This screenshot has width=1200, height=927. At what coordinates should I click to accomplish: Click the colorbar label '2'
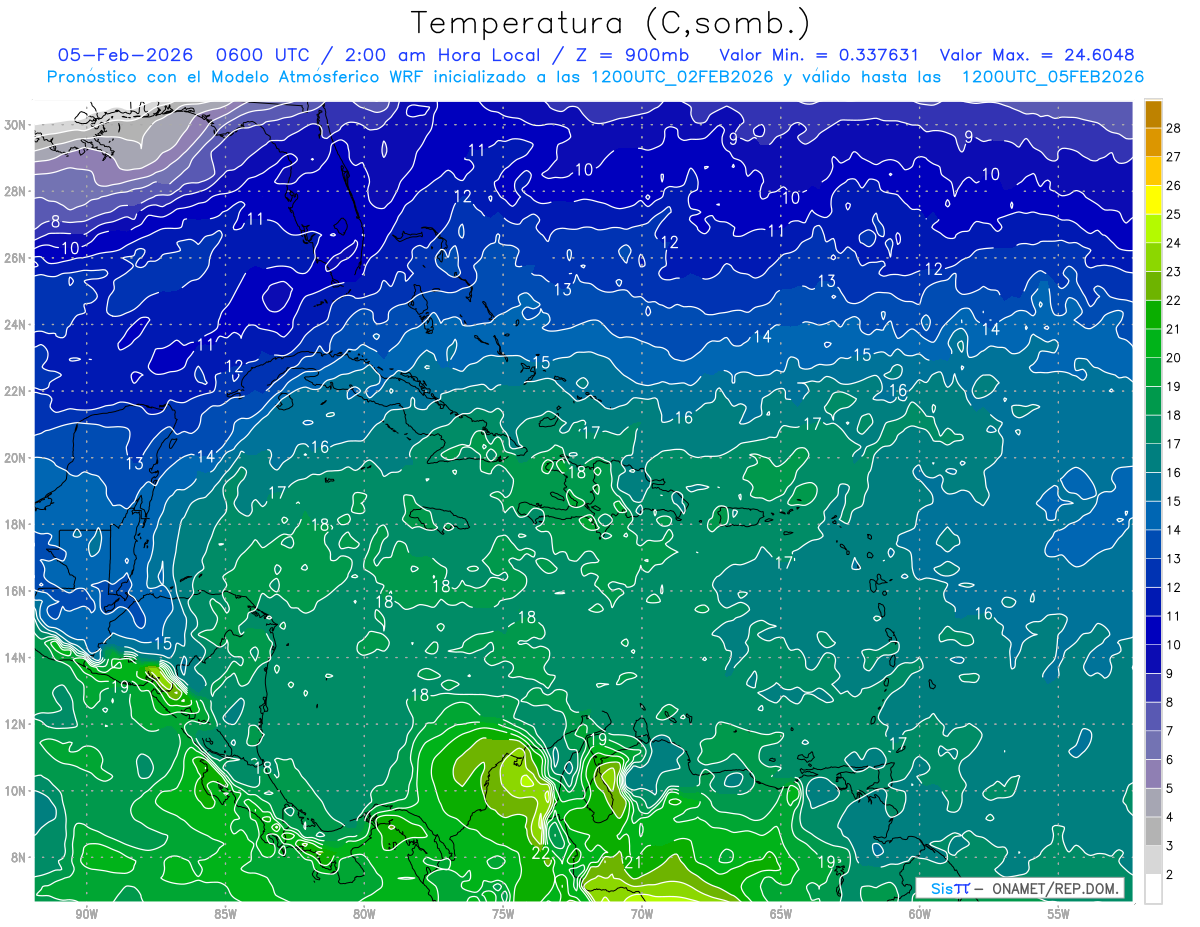(1170, 875)
